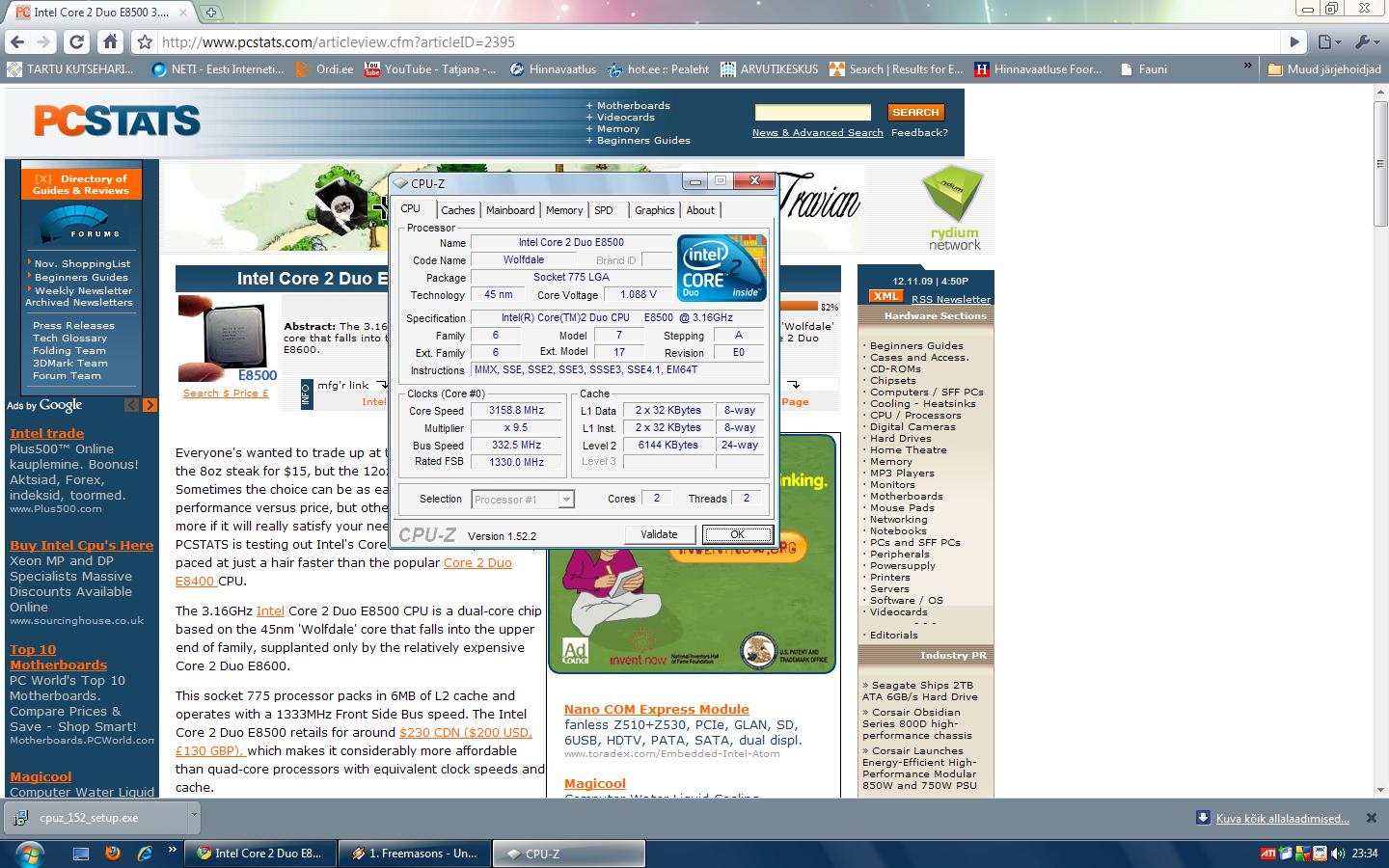Open the Muud järjehoidjad bookmarks folder

[1324, 69]
